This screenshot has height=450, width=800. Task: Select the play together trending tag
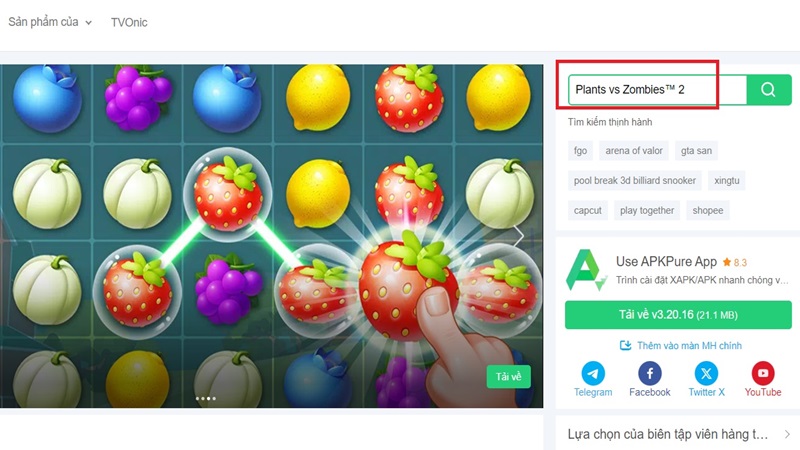(647, 210)
